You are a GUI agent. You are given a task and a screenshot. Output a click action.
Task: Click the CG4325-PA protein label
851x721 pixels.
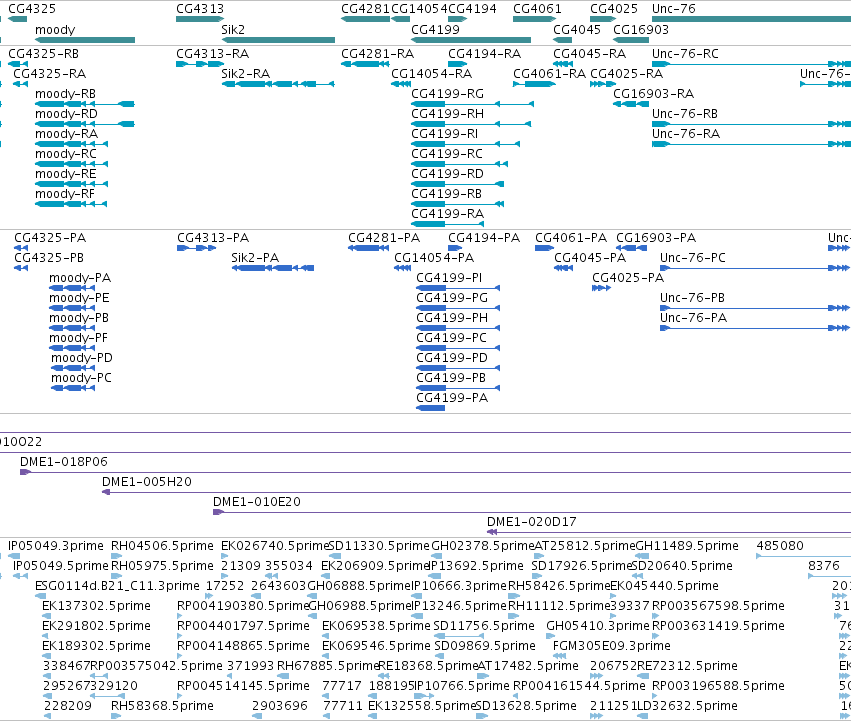(x=50, y=238)
